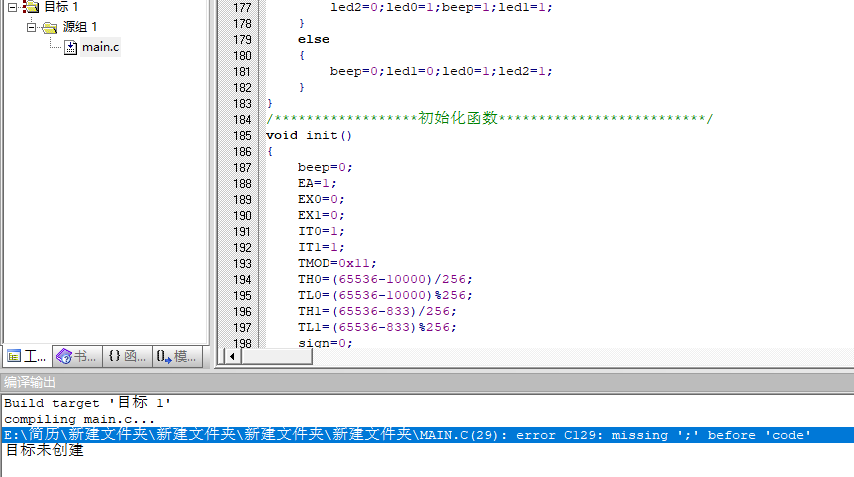Click the 目标未创建 output line
Viewport: 854px width, 477px height.
pyautogui.click(x=44, y=451)
